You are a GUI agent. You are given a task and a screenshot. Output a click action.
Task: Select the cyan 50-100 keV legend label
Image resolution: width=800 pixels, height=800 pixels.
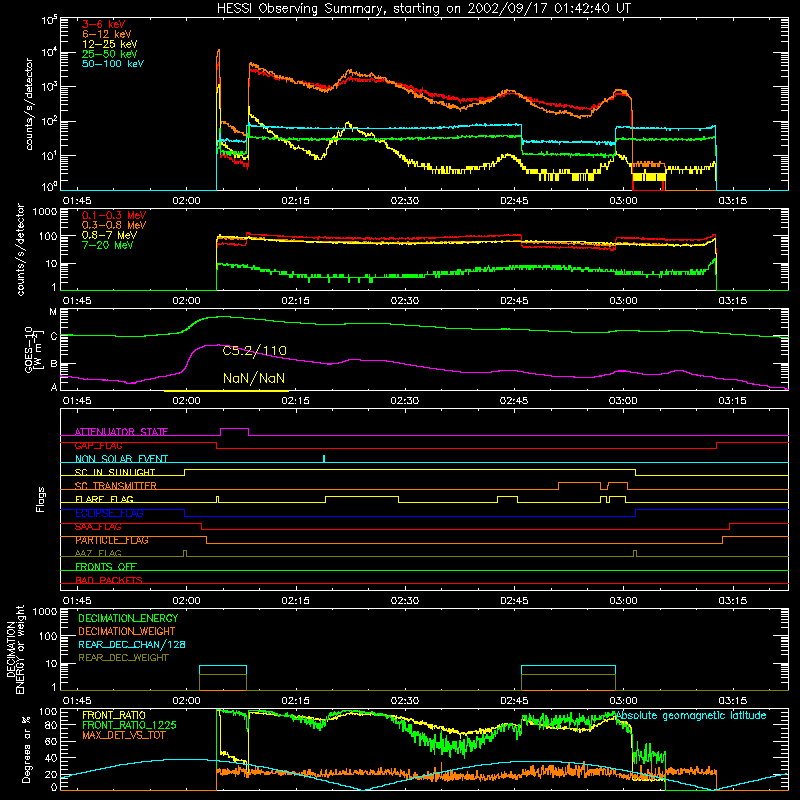(x=113, y=64)
